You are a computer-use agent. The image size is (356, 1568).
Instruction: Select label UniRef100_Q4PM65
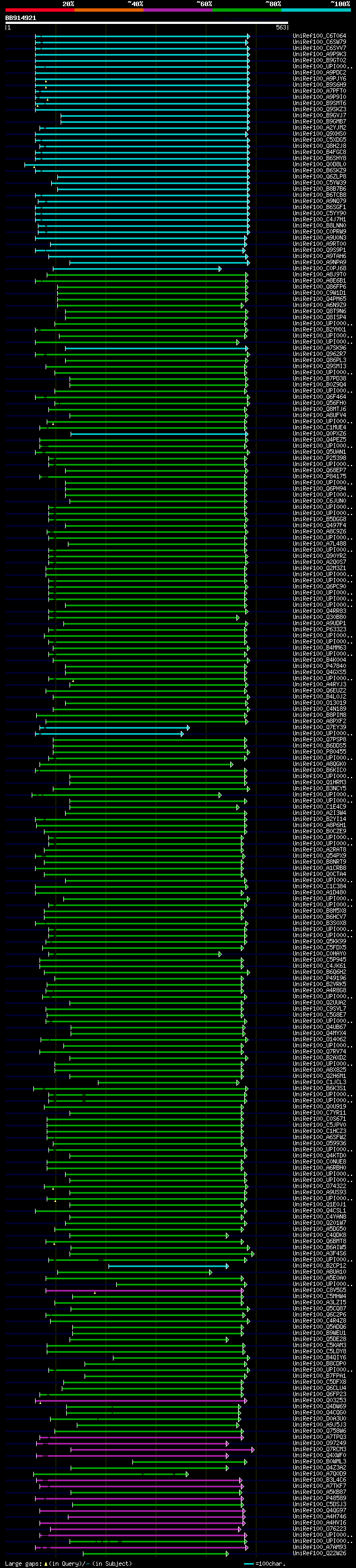319,299
